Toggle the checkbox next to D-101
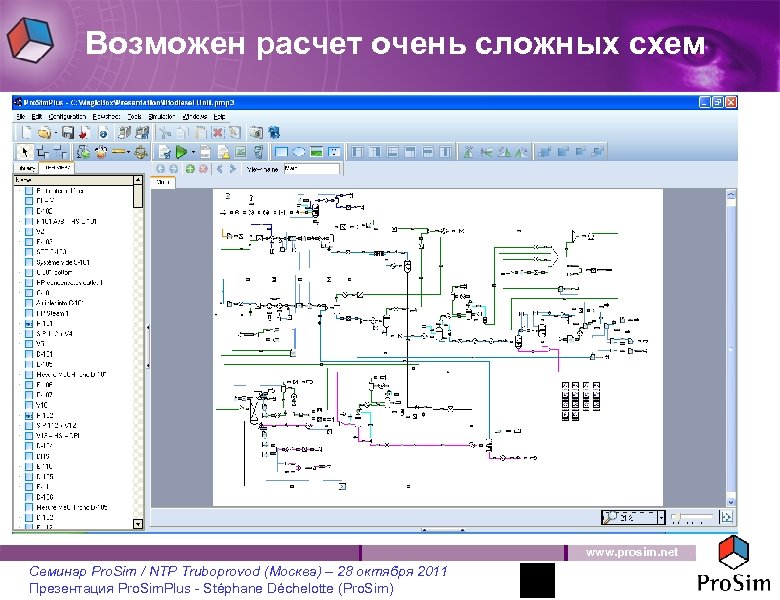This screenshot has height=600, width=780. click(x=29, y=354)
